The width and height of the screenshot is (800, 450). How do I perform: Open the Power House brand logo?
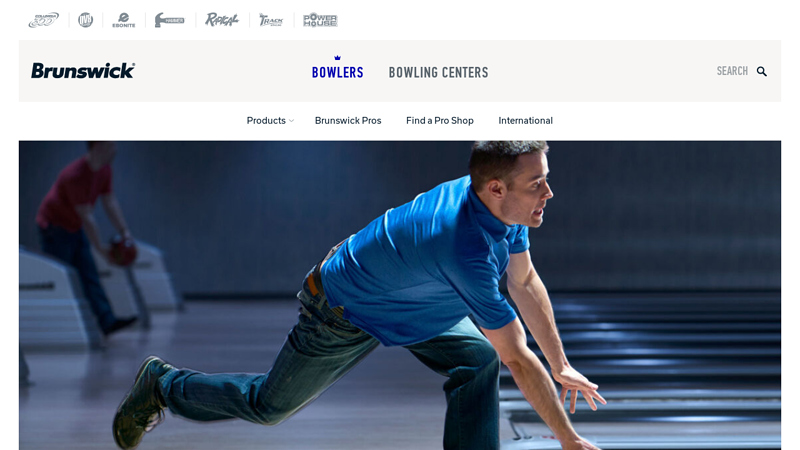pos(320,20)
